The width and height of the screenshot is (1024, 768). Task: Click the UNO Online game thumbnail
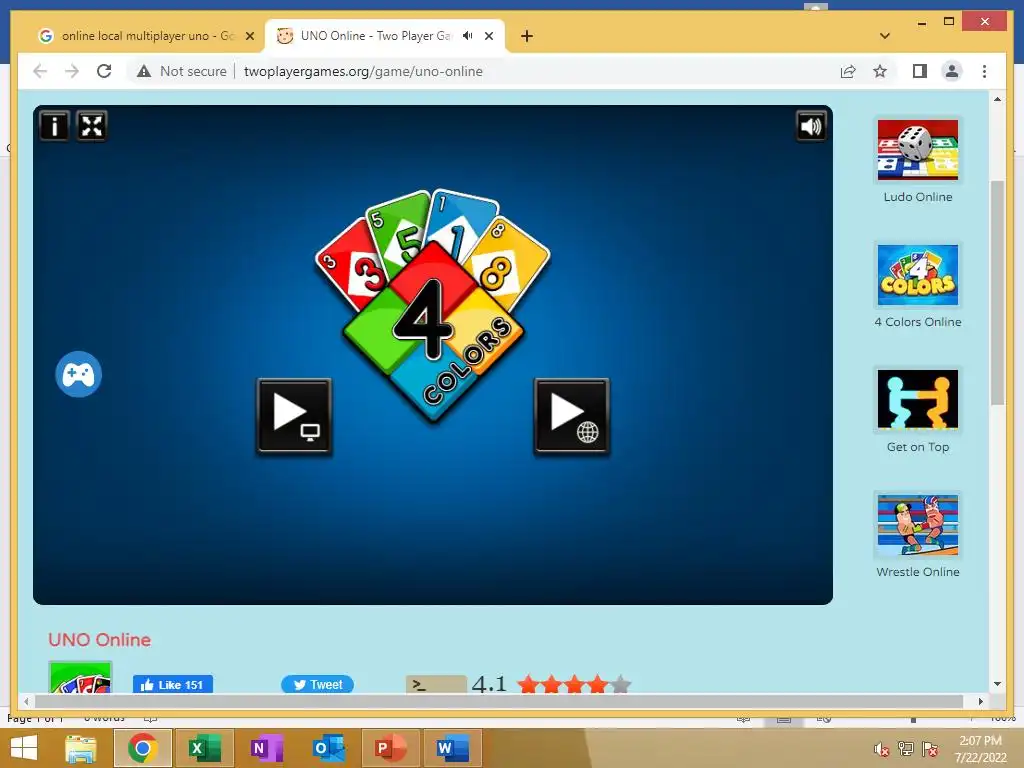tap(80, 678)
